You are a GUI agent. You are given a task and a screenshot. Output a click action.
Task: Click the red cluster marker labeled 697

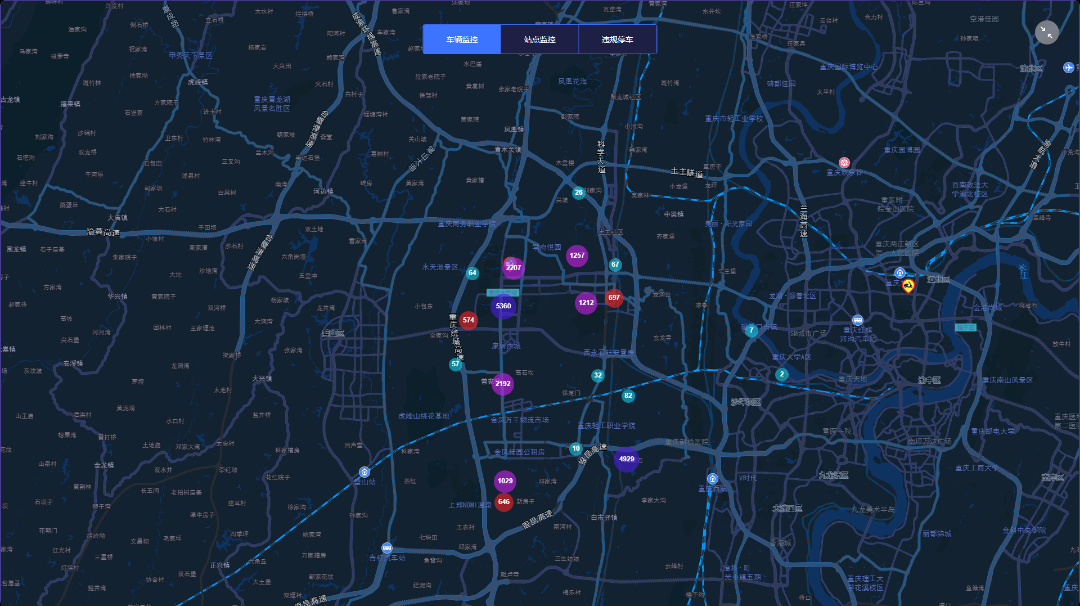click(614, 298)
